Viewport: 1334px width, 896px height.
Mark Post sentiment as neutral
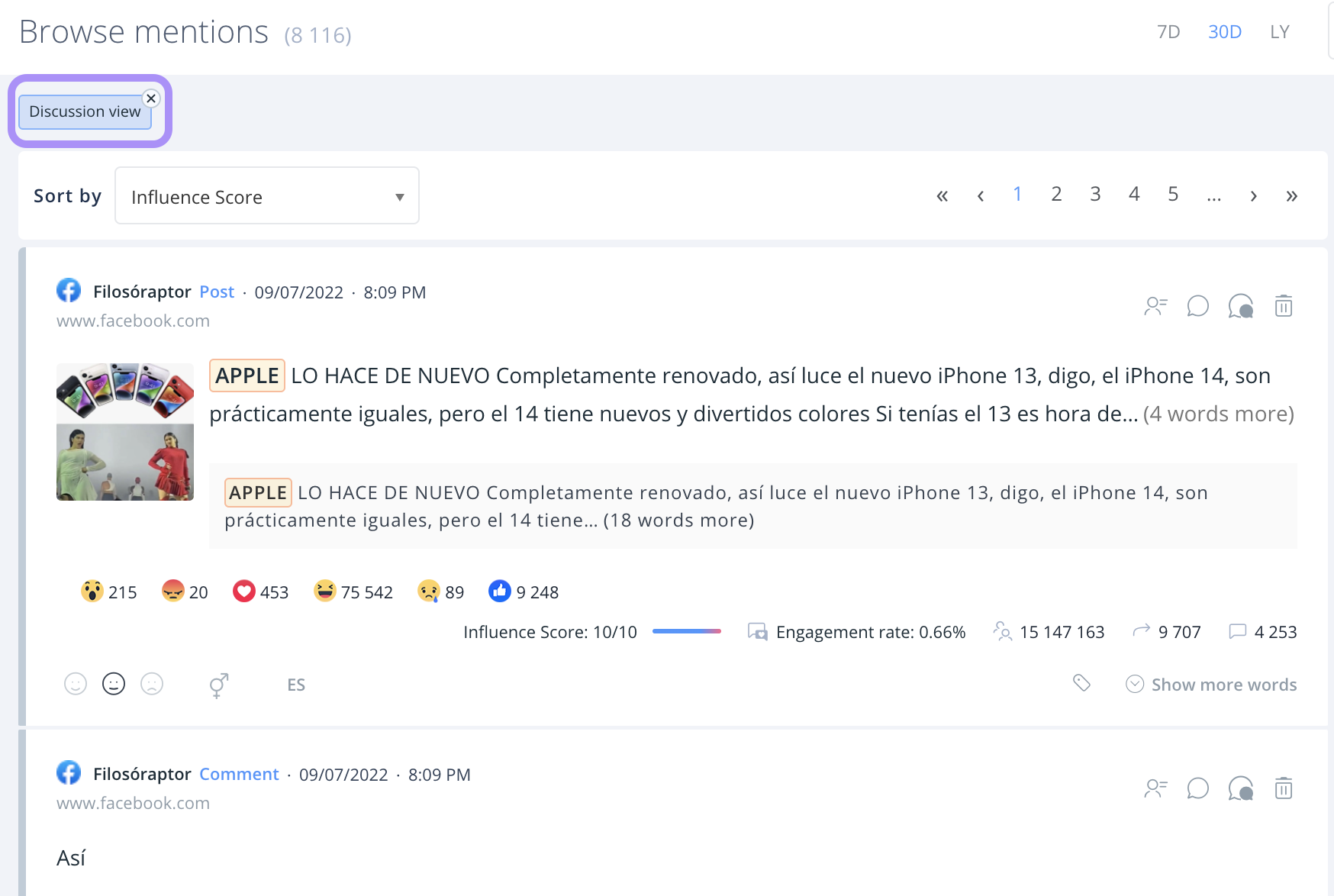point(114,684)
